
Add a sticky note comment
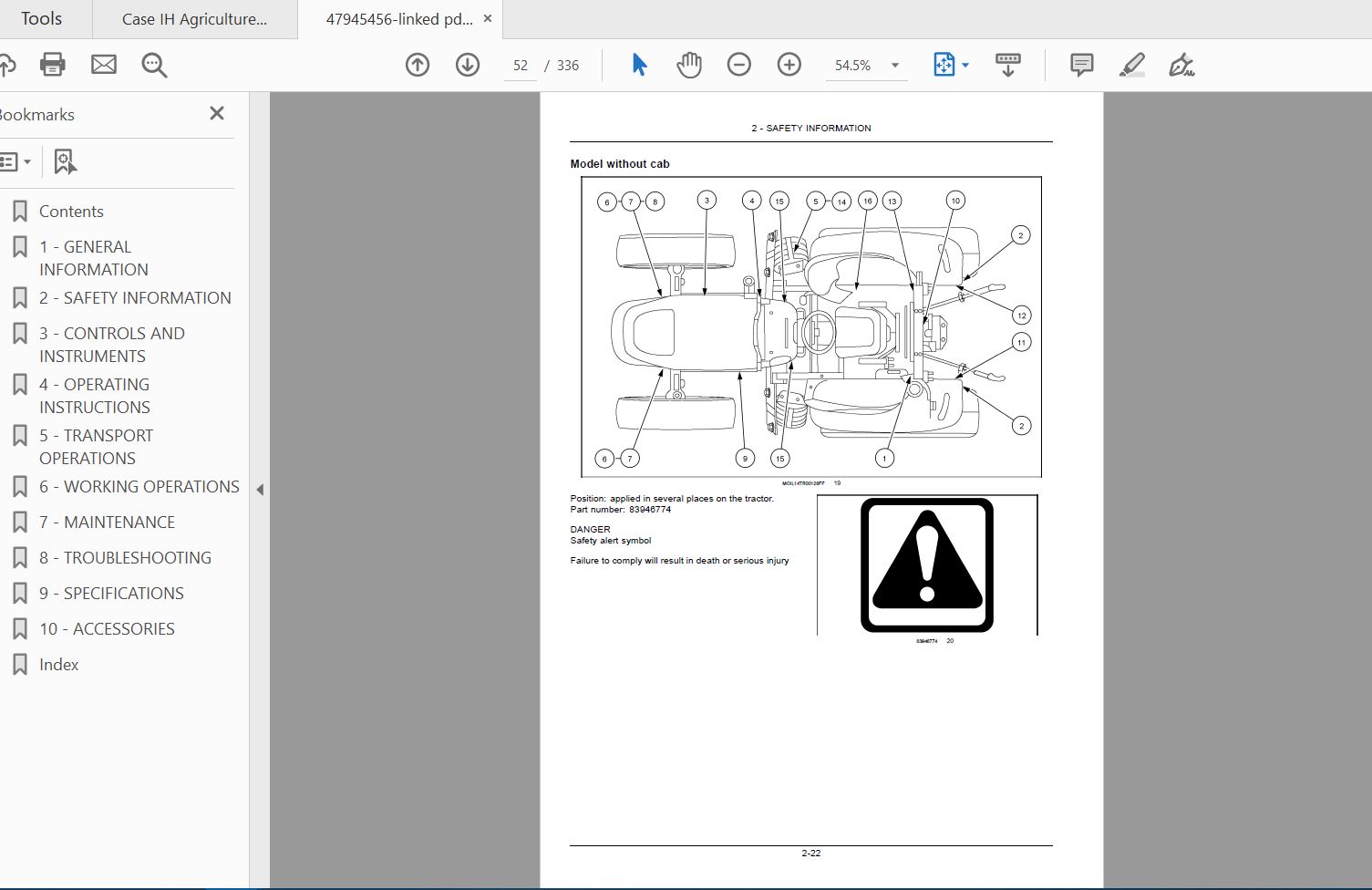(x=1081, y=65)
